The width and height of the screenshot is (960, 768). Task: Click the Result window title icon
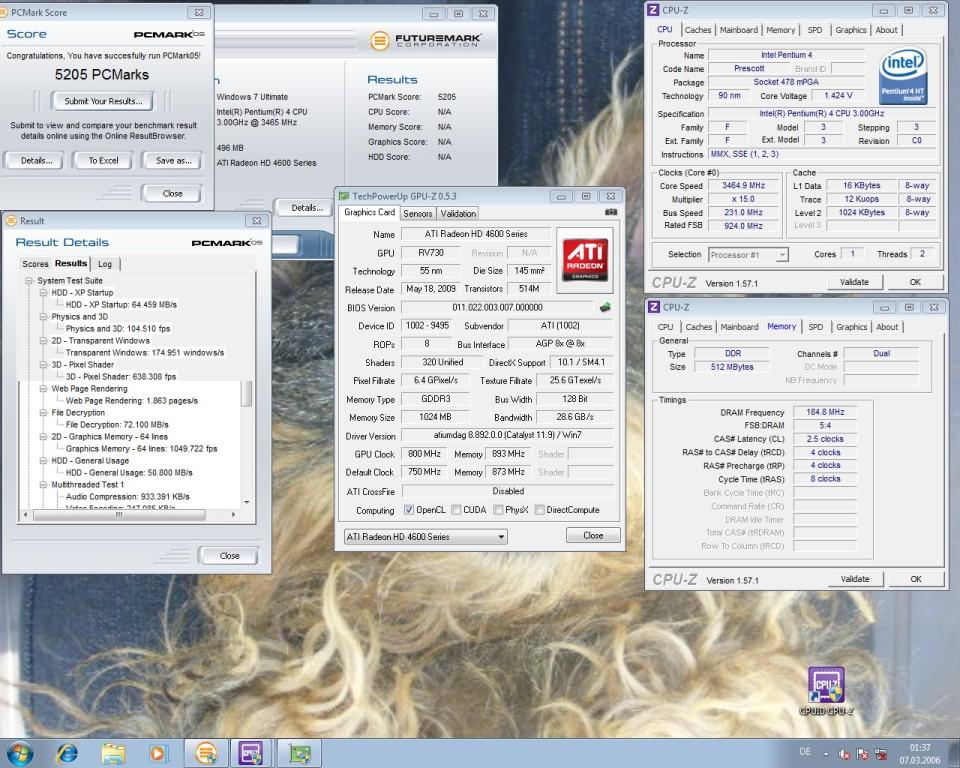coord(11,220)
